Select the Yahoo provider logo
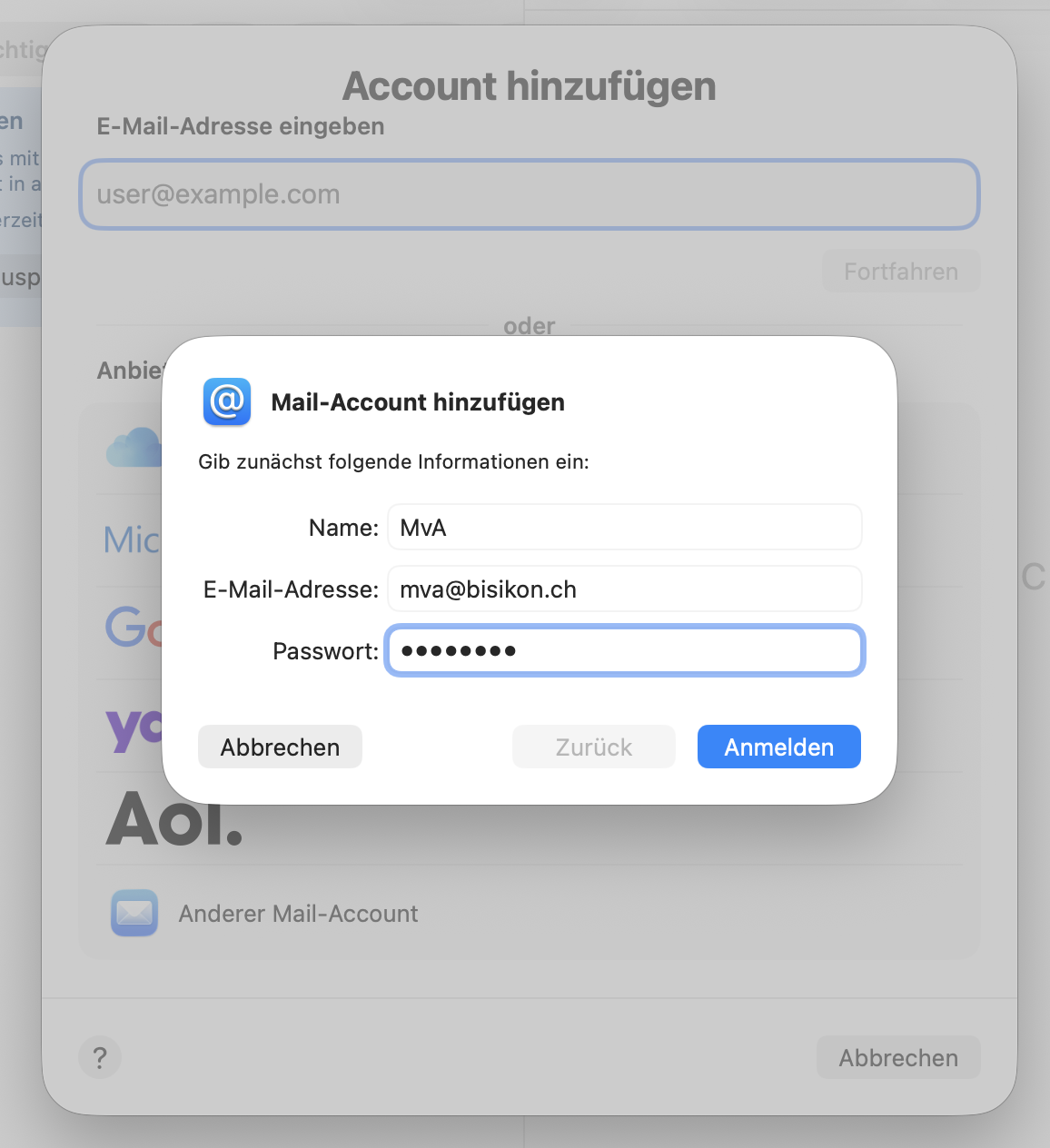1050x1148 pixels. [134, 727]
